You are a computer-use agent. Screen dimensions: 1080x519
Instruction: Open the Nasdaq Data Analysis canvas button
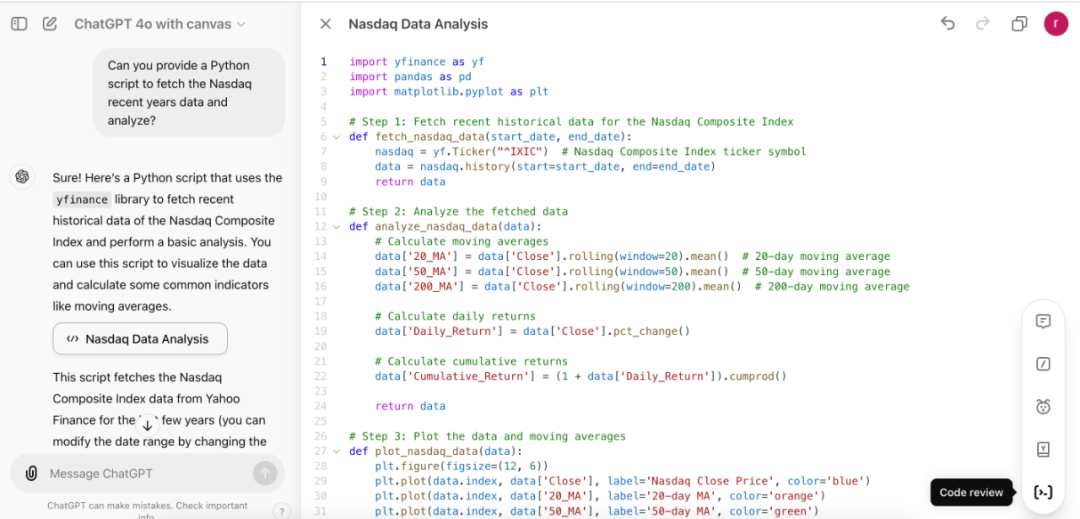pos(140,339)
